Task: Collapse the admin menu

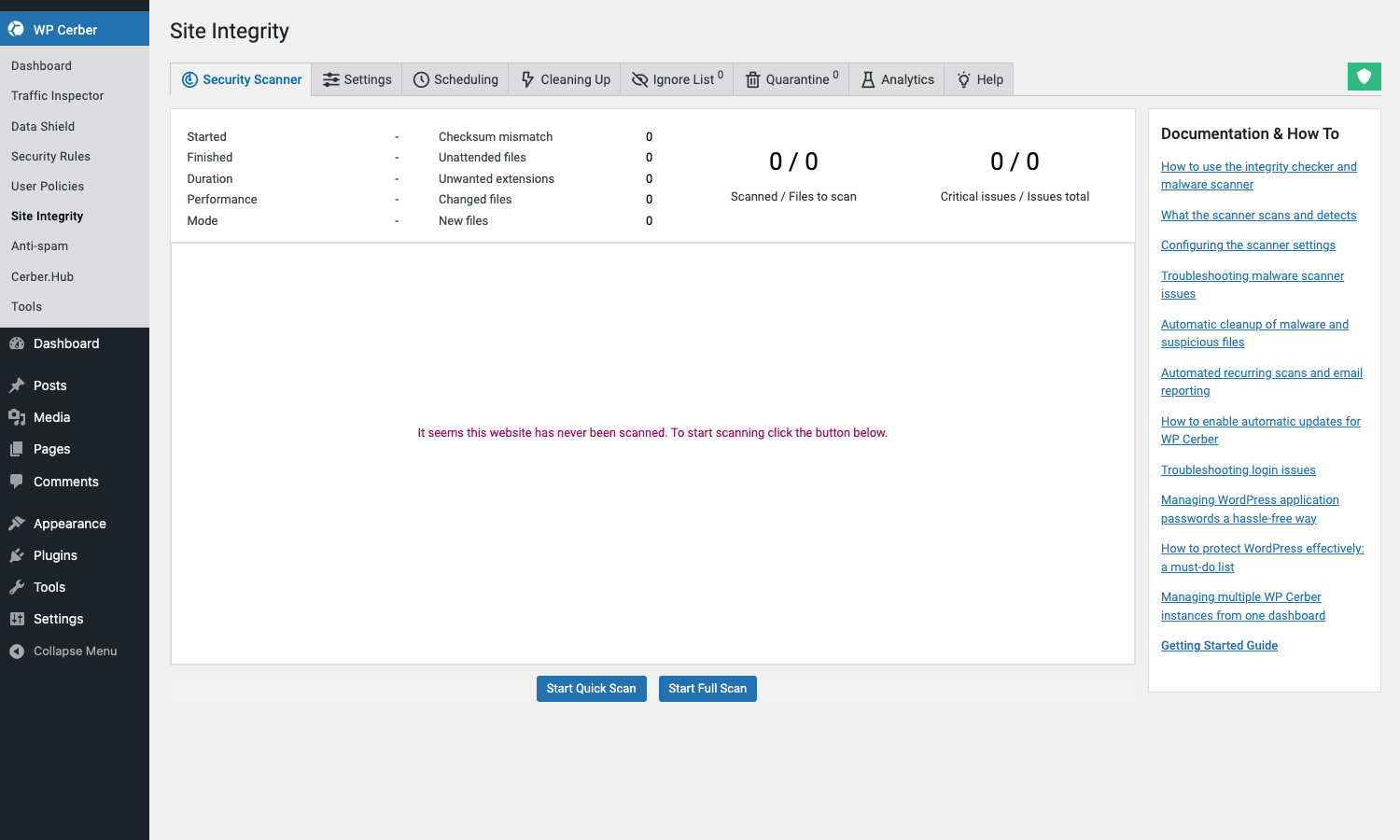Action: (75, 651)
